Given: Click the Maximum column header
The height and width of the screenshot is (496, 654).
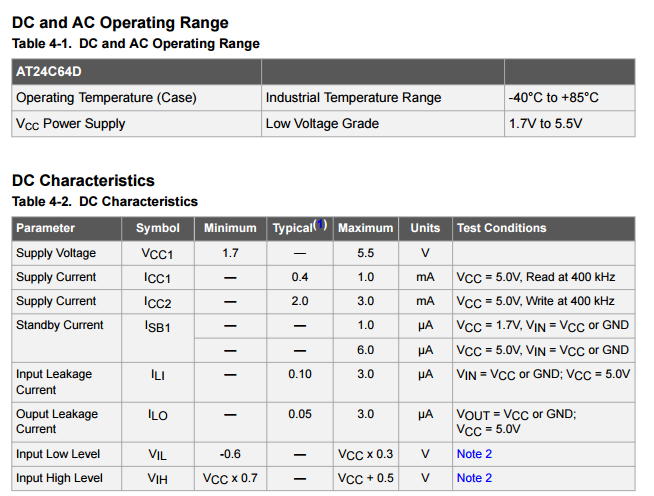Looking at the screenshot, I should (365, 228).
